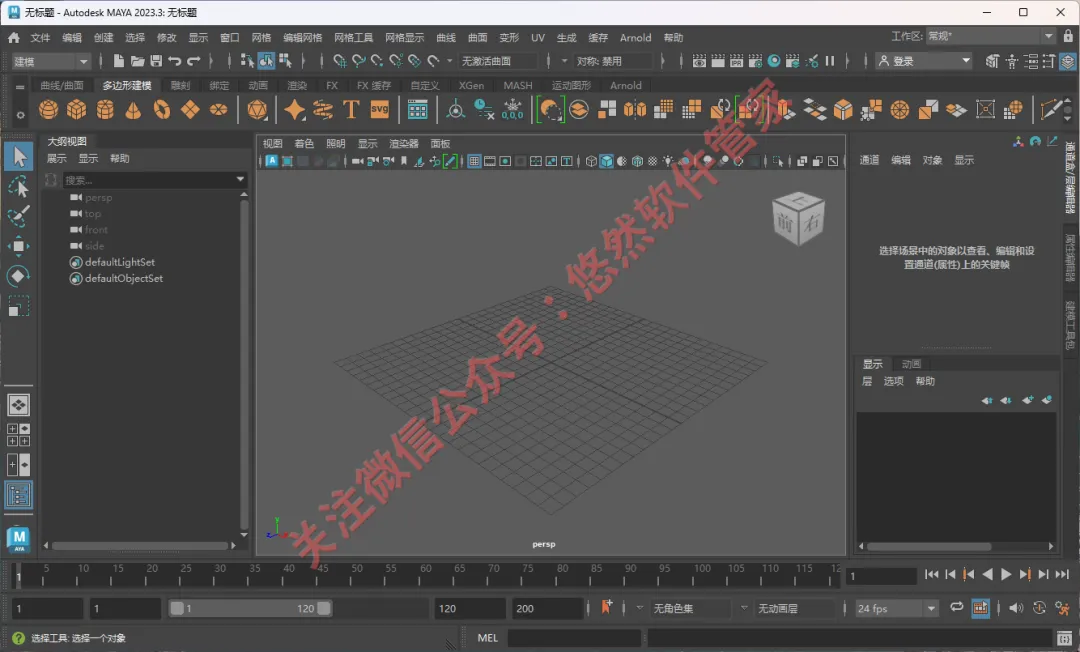Create a polygon cube from the shelf
Image resolution: width=1080 pixels, height=652 pixels.
click(76, 109)
